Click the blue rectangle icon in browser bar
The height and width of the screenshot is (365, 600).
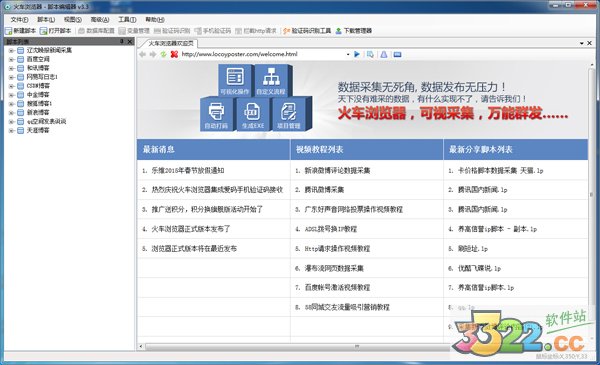(x=398, y=54)
